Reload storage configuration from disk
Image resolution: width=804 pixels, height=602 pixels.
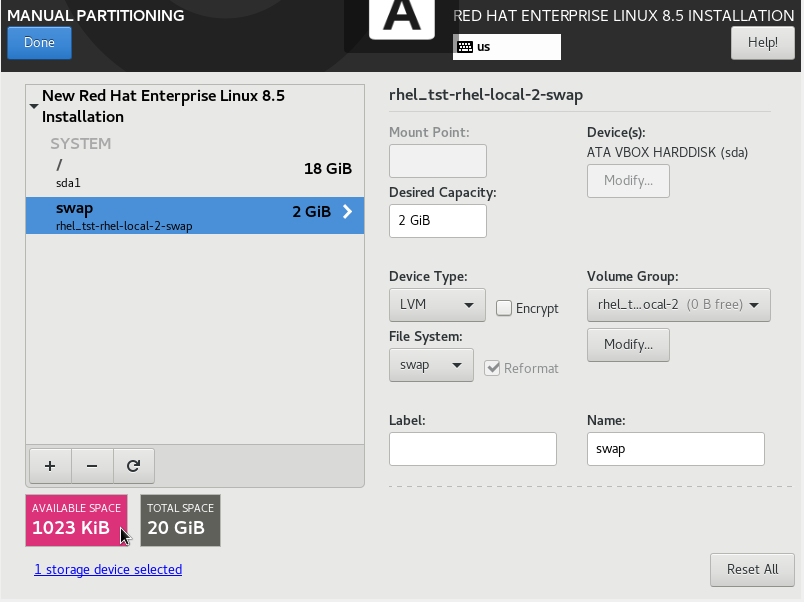point(134,466)
